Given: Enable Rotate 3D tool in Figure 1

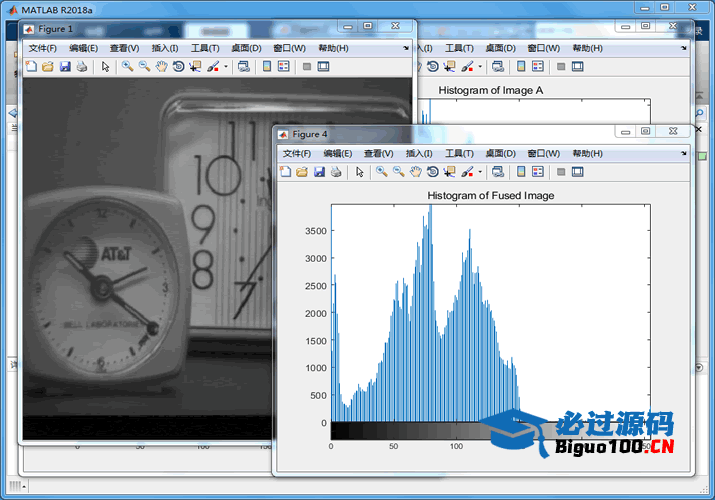Looking at the screenshot, I should click(x=178, y=67).
